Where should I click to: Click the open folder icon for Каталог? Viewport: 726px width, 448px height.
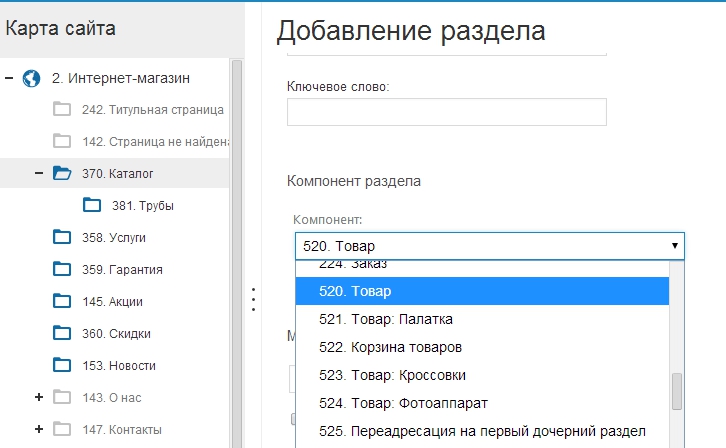(x=62, y=173)
